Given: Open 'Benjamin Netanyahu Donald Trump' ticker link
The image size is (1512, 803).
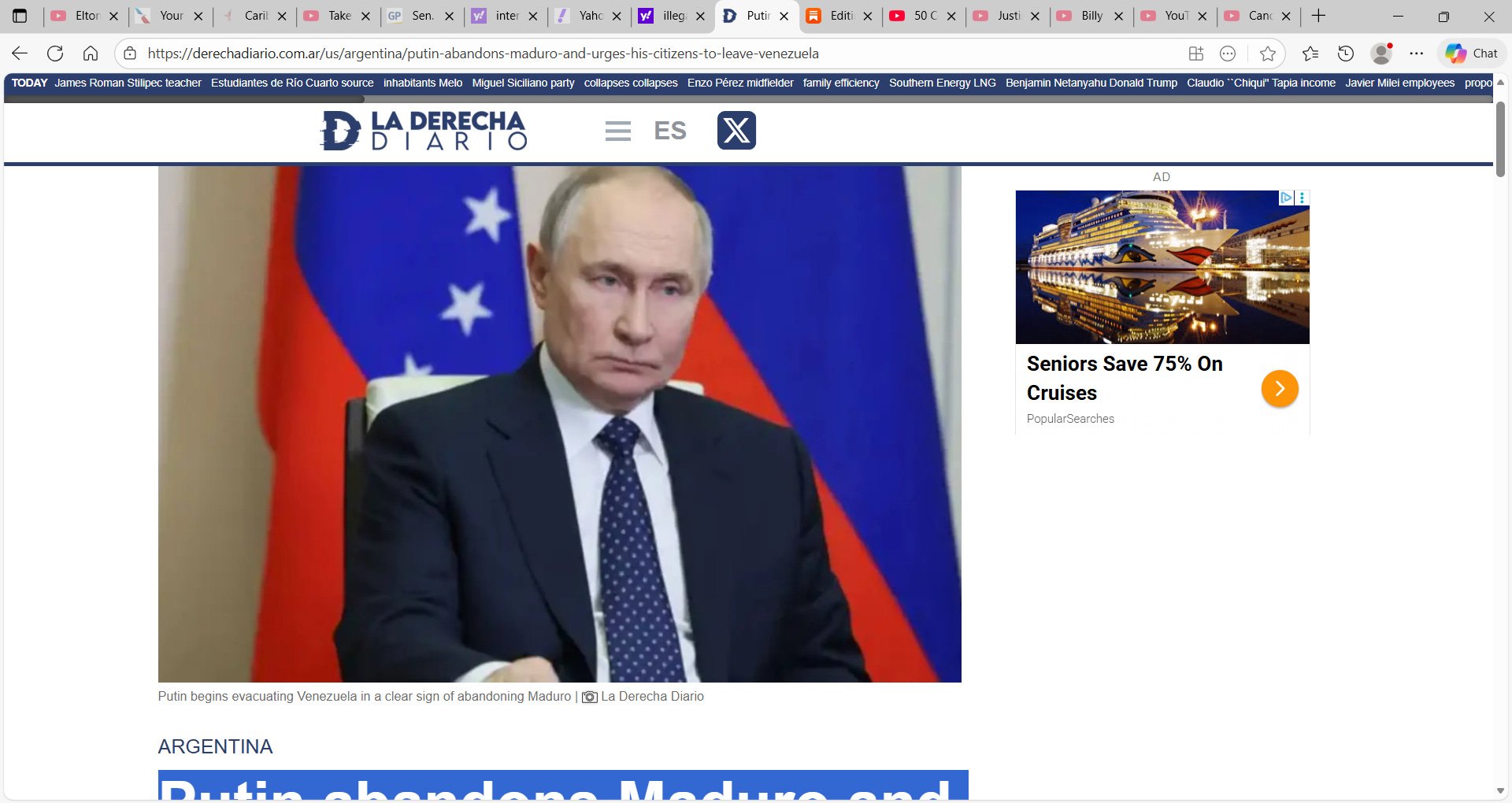Looking at the screenshot, I should [1091, 83].
